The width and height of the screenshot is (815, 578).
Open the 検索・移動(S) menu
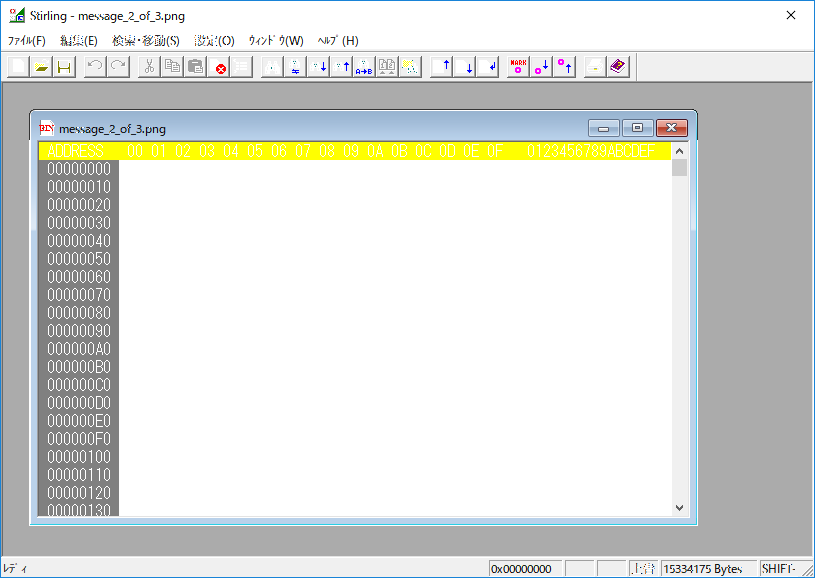point(146,41)
